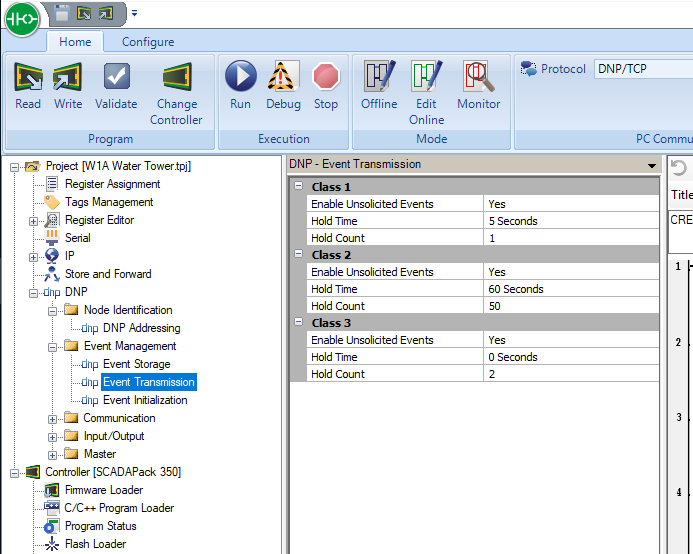Open Tags Management in project tree
The height and width of the screenshot is (554, 693).
tap(109, 202)
